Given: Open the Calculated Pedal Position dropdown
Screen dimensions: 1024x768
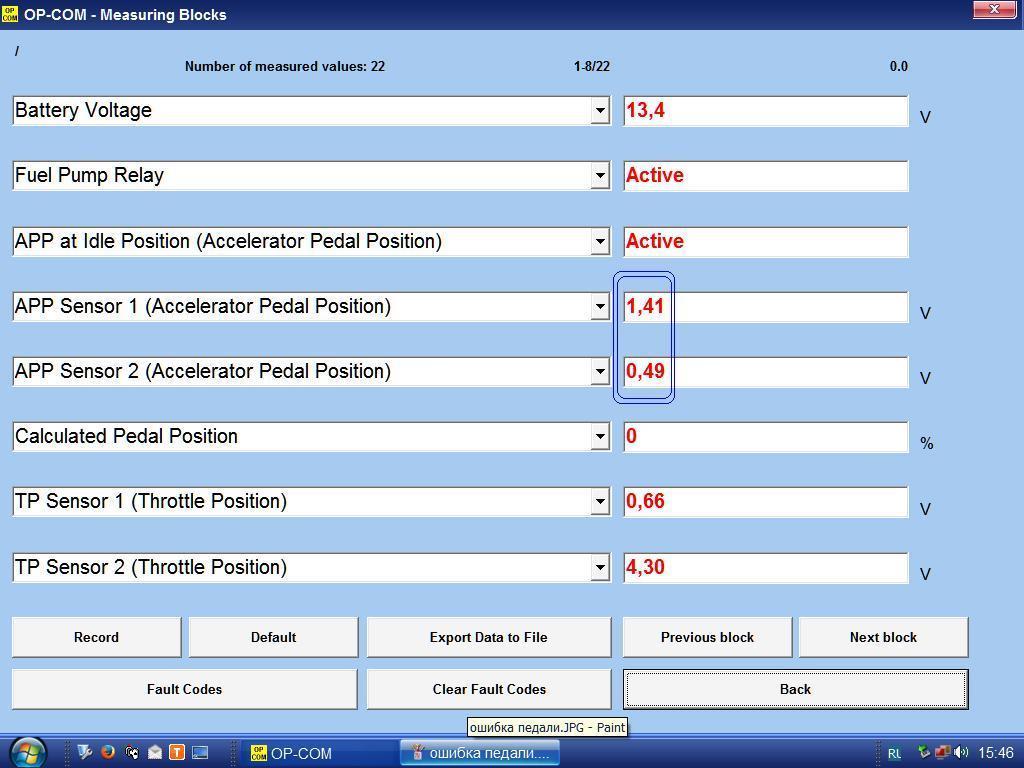Looking at the screenshot, I should pyautogui.click(x=600, y=436).
